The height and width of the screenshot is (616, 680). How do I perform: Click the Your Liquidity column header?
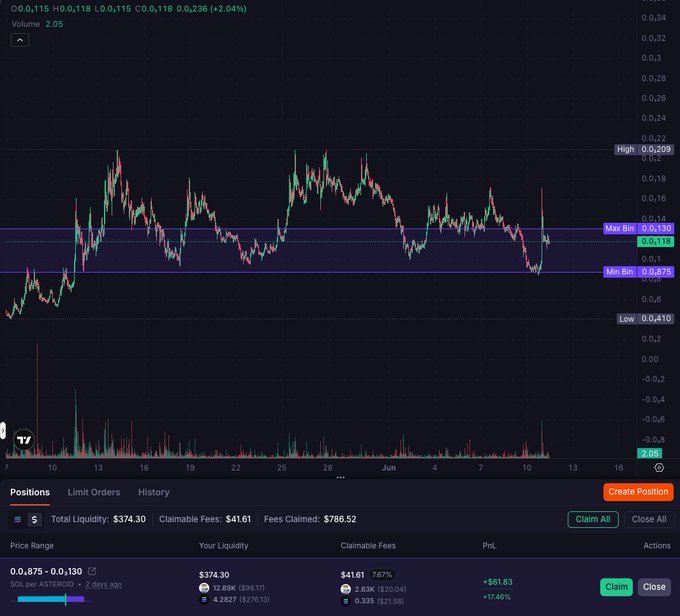[x=223, y=546]
